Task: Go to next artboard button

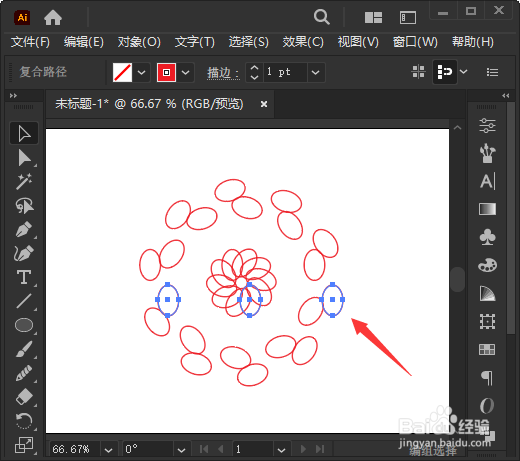Action: click(303, 449)
